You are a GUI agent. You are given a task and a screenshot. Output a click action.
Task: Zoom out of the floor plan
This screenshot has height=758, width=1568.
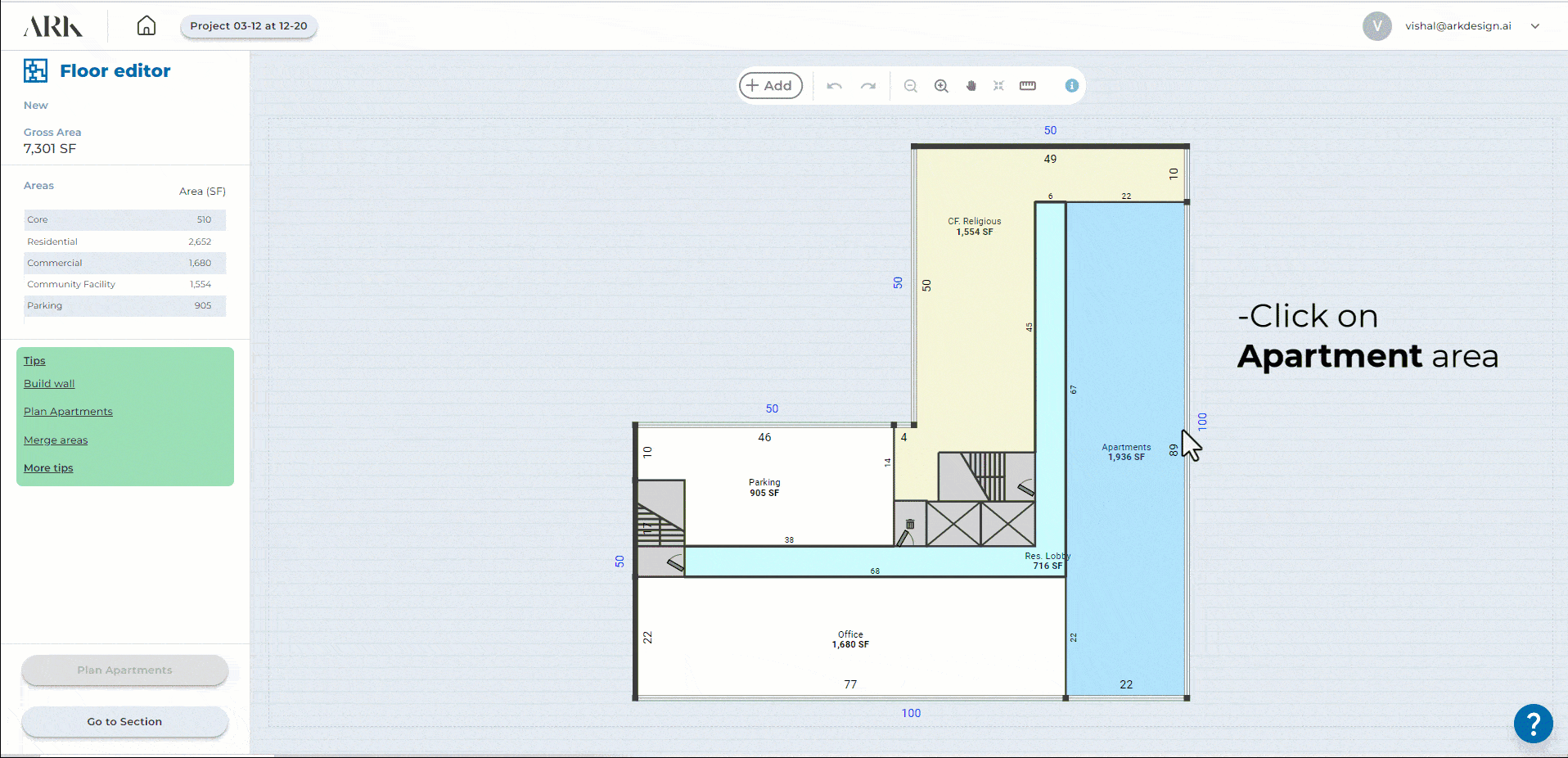910,86
